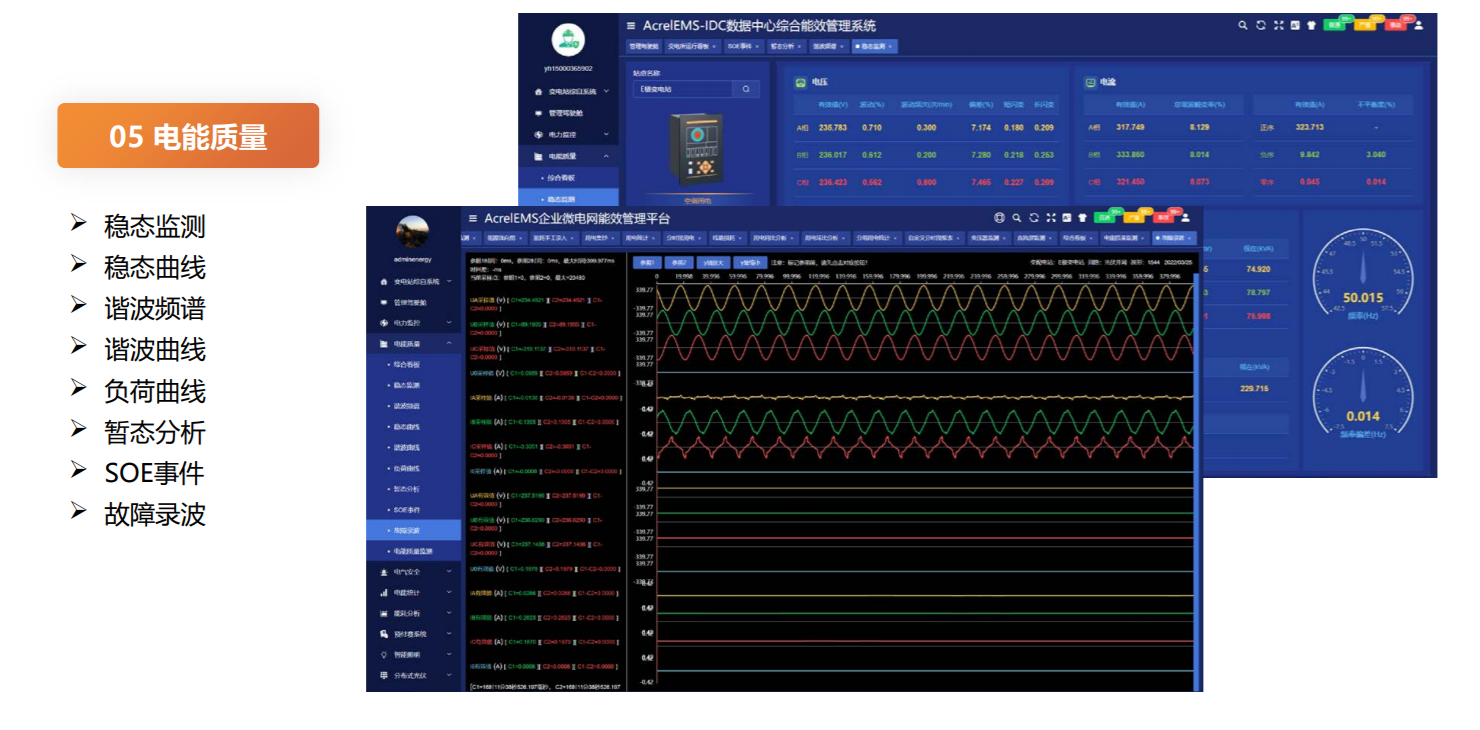Expand 电能统计 in front window sidebar
This screenshot has height=730, width=1480.
point(414,593)
